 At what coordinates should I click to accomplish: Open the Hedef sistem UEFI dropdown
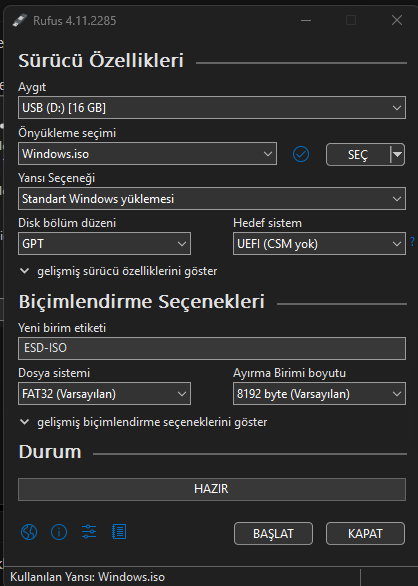pyautogui.click(x=319, y=244)
